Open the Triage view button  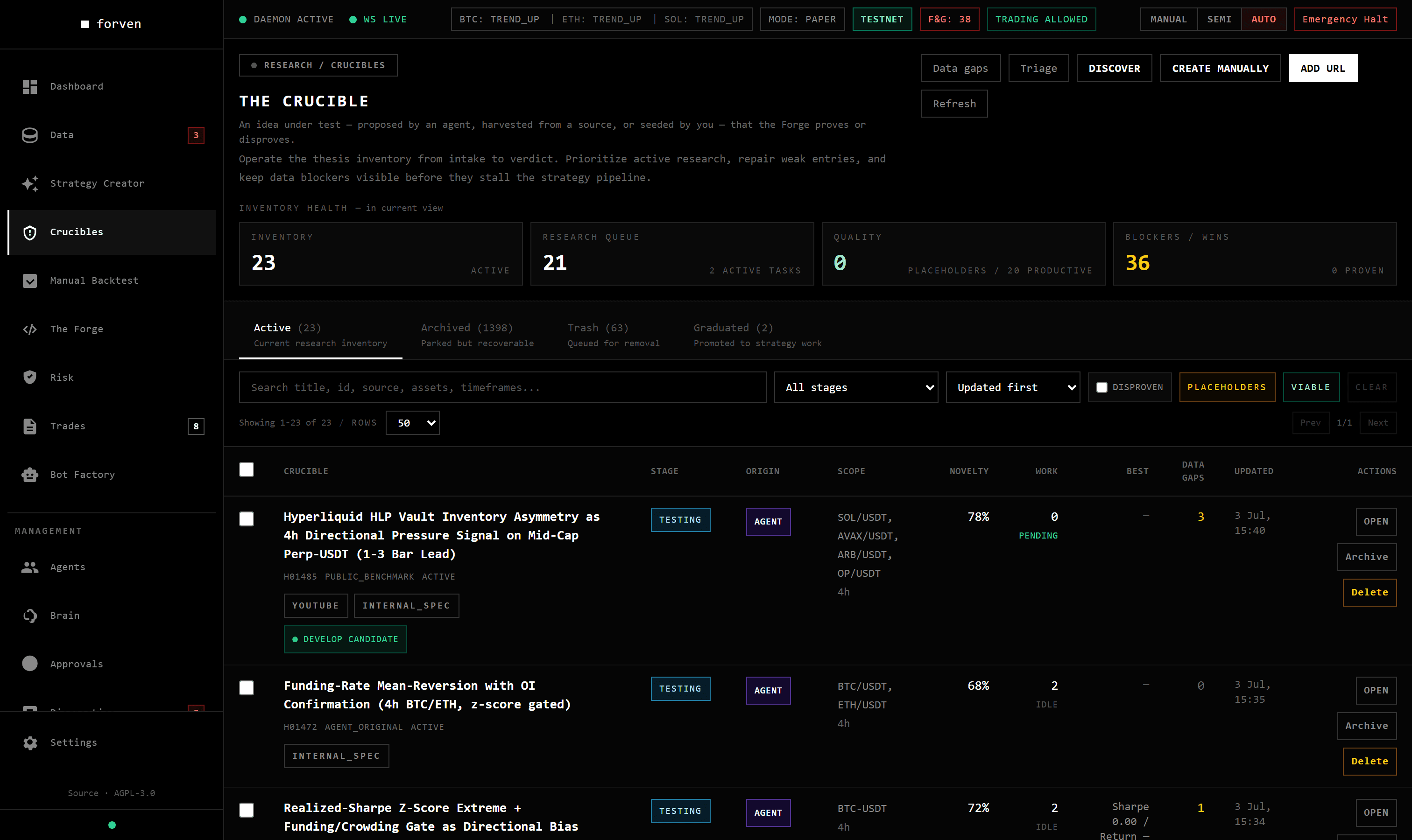pyautogui.click(x=1039, y=69)
